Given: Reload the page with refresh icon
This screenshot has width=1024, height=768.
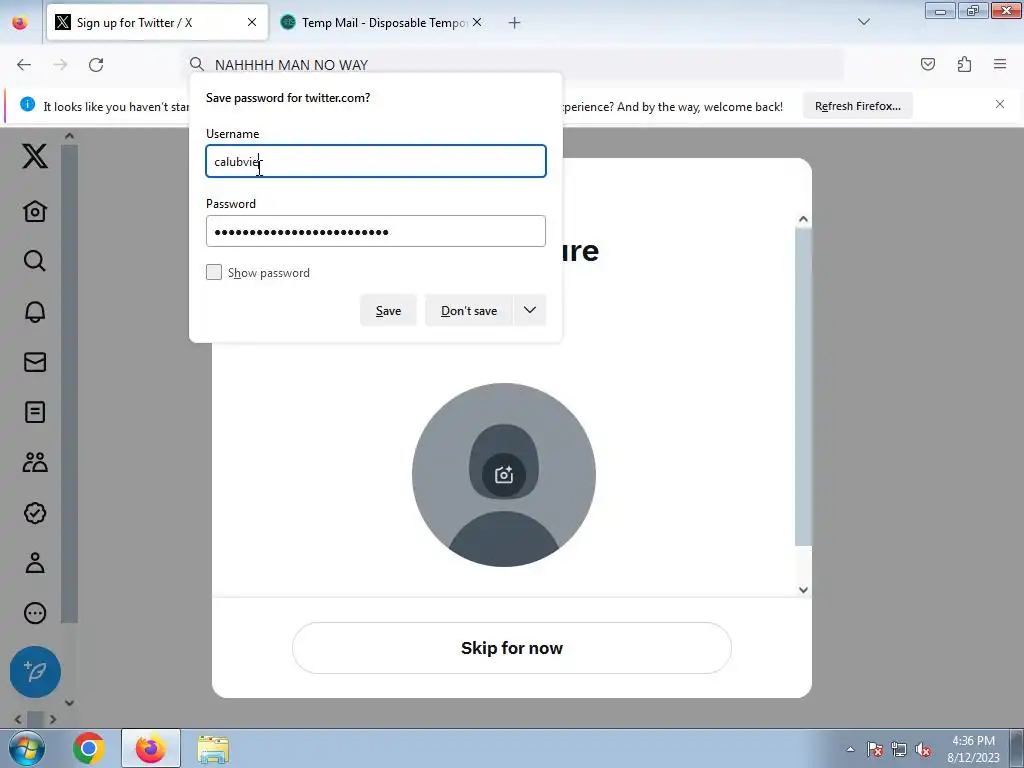Looking at the screenshot, I should (x=96, y=65).
